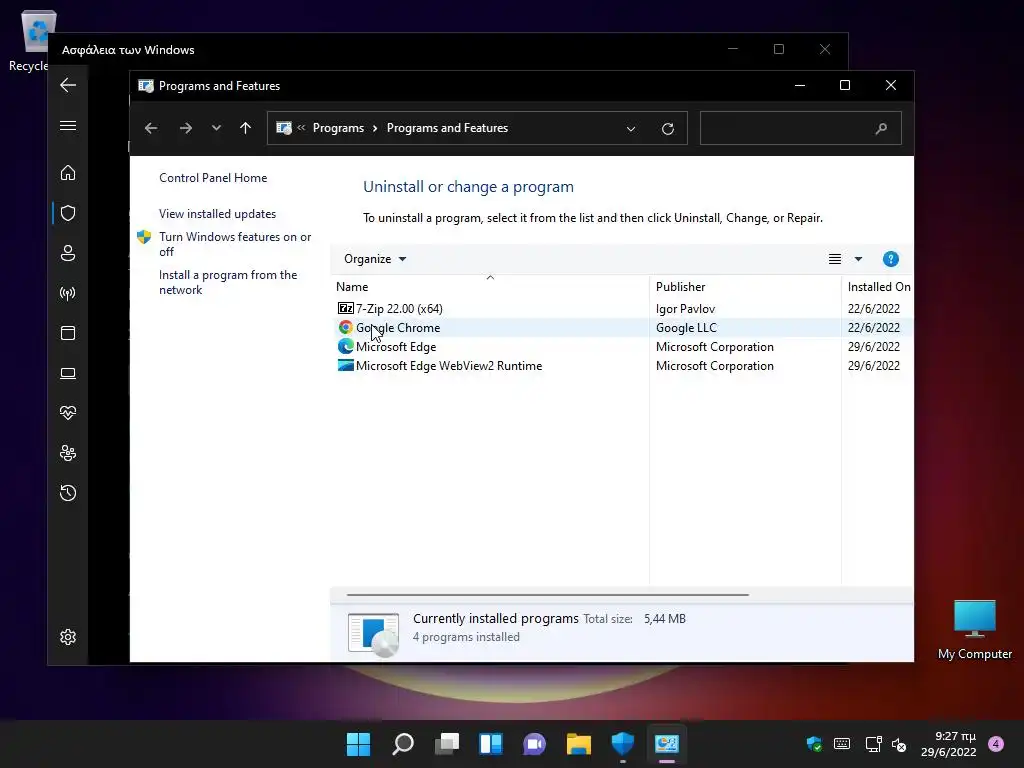Viewport: 1024px width, 768px height.
Task: Open Device performance heart icon
Action: pyautogui.click(x=68, y=413)
